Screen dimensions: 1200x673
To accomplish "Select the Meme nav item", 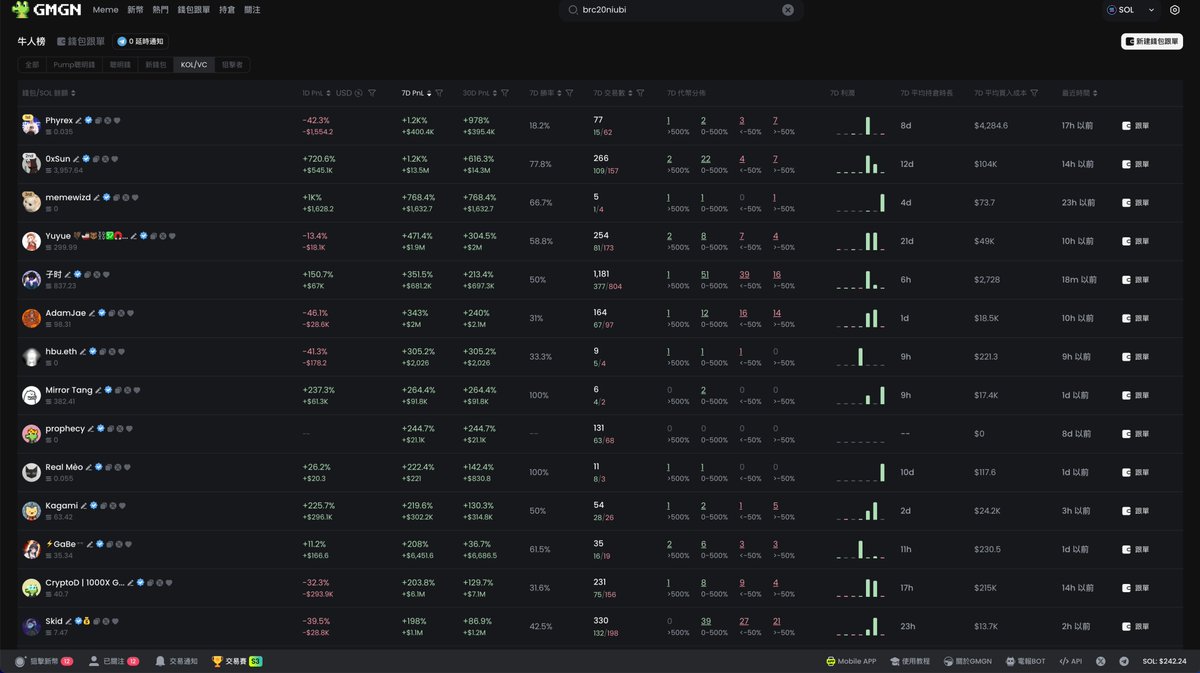I will pyautogui.click(x=105, y=10).
